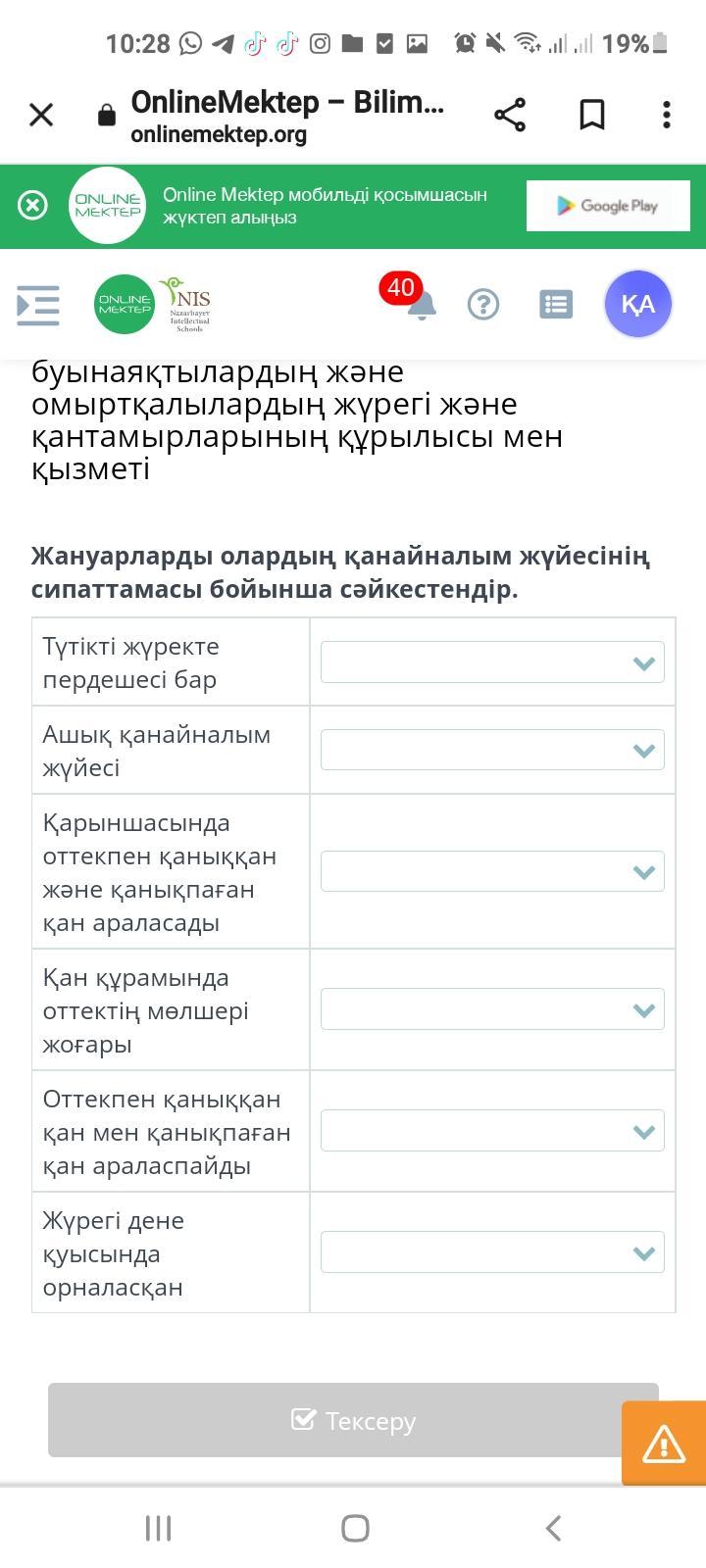
Task: Tap the Android home navigation button
Action: pos(355,1528)
